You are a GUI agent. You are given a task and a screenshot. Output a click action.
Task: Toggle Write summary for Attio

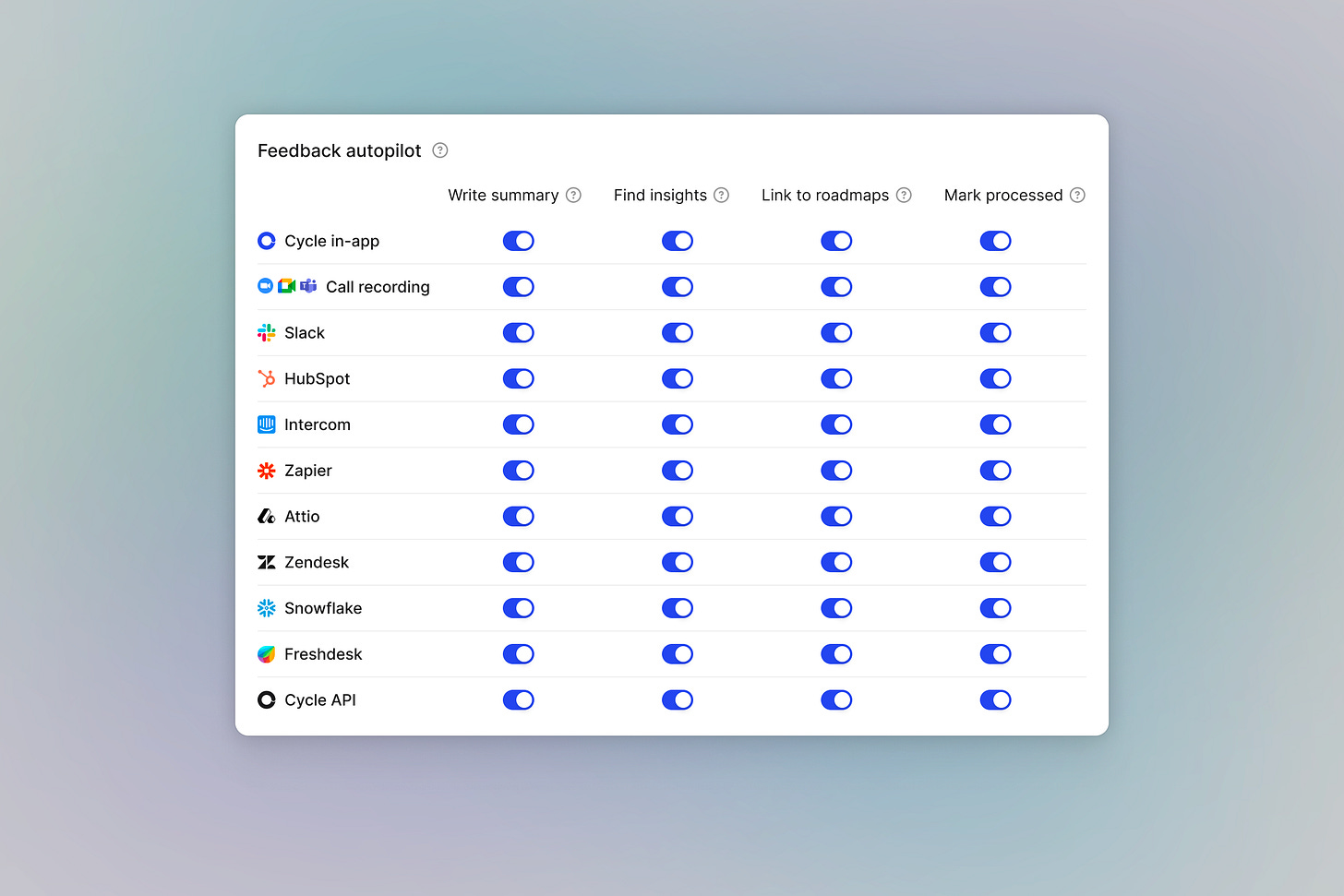519,517
